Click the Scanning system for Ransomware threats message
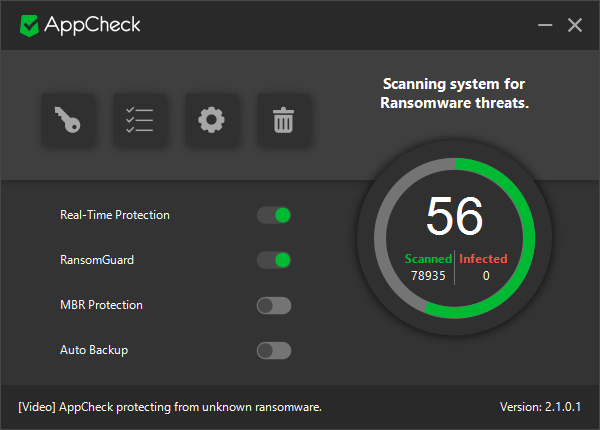 454,93
